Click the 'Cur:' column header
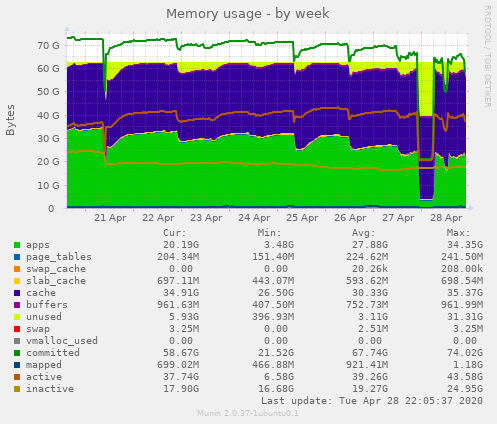Screen dimensions: 497x424 coord(175,233)
